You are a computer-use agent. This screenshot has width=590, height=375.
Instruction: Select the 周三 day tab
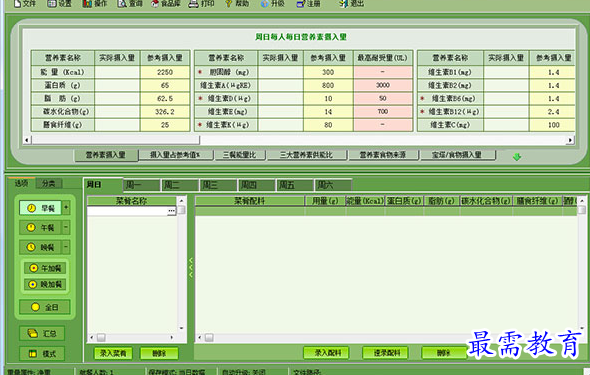[218, 185]
